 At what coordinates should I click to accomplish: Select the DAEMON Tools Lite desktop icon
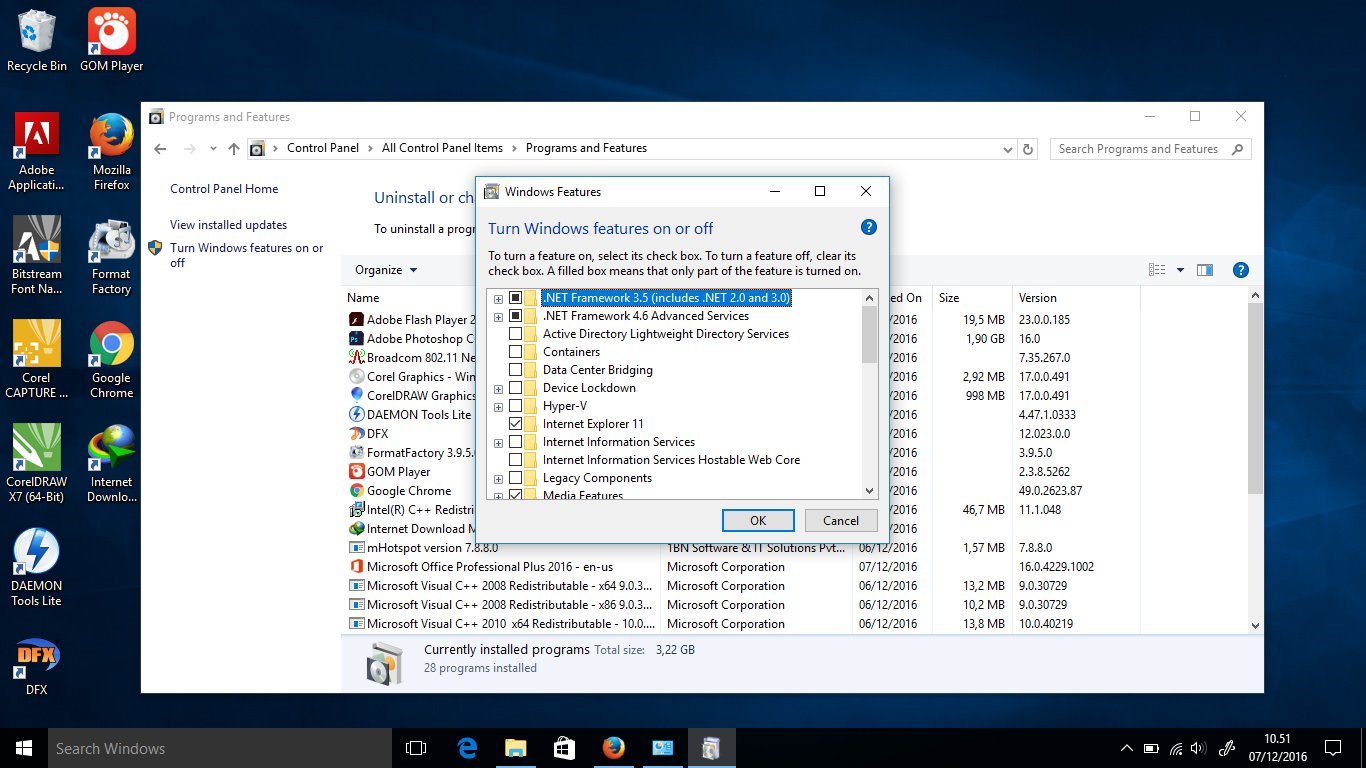coord(37,568)
